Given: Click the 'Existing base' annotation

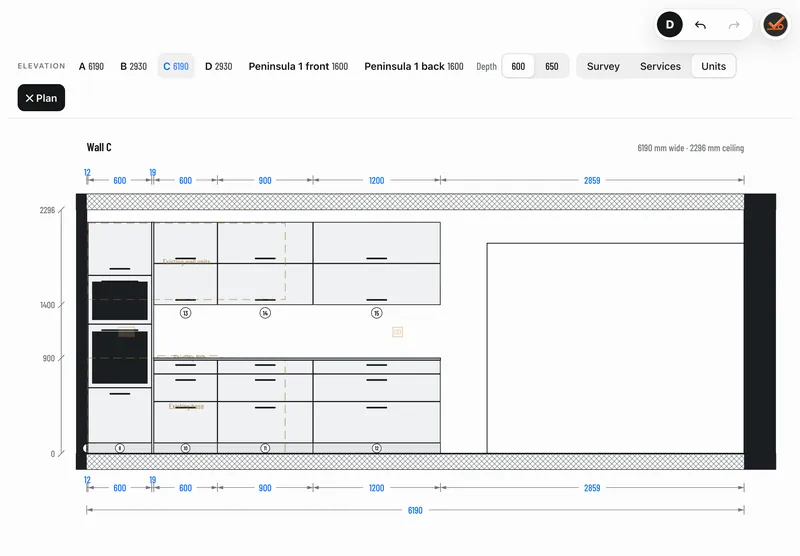Looking at the screenshot, I should coord(186,407).
